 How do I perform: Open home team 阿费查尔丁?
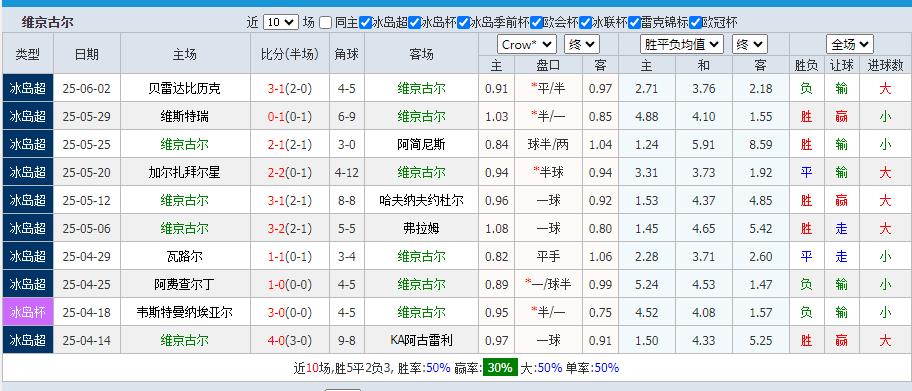coord(184,284)
